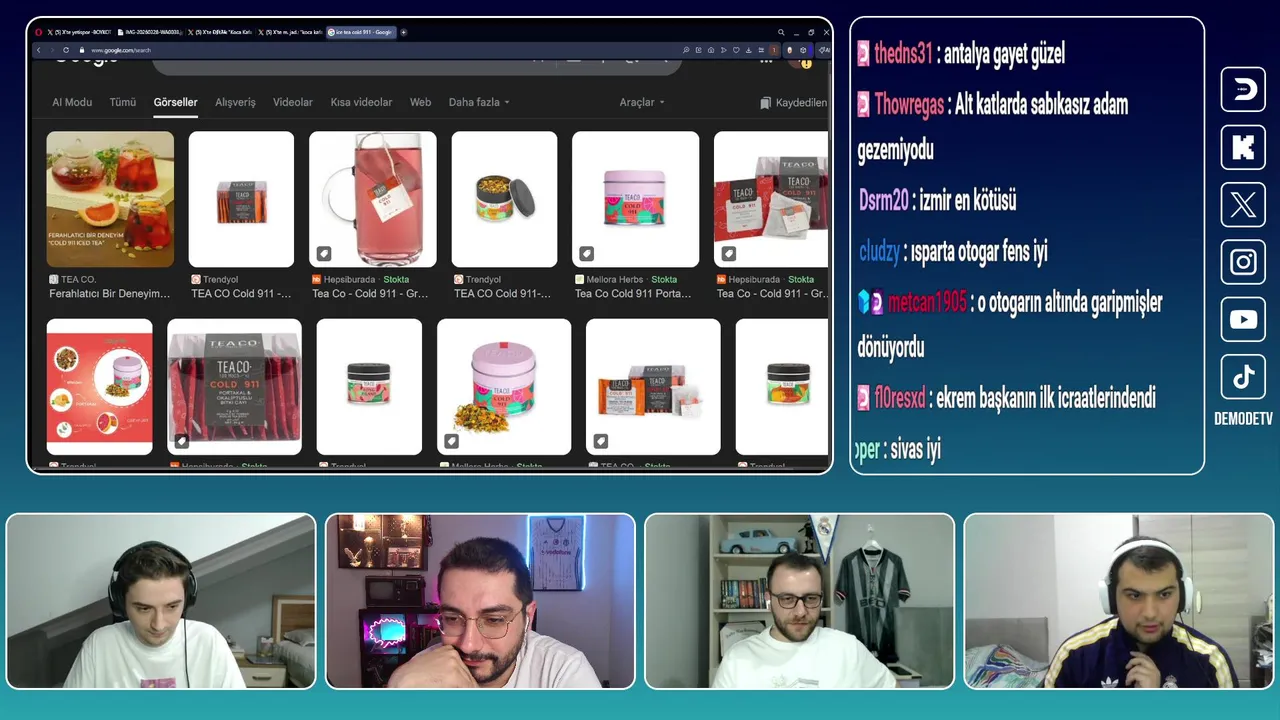Click chat username metcan1905
Viewport: 1280px width, 720px height.
tap(927, 302)
